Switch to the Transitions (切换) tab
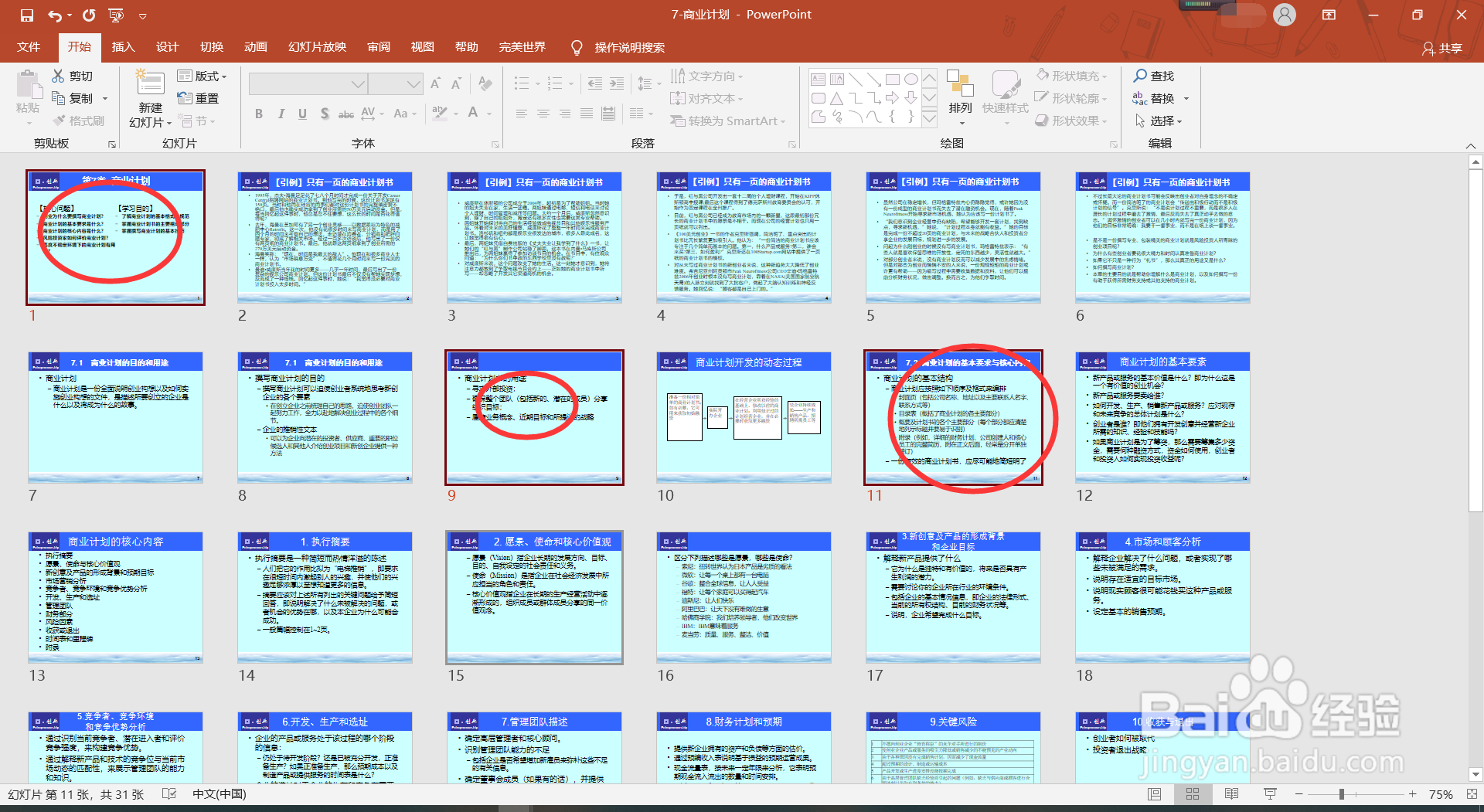This screenshot has height=812, width=1484. pos(212,47)
